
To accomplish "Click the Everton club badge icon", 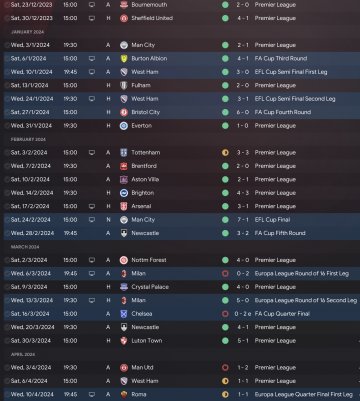I will pos(124,126).
